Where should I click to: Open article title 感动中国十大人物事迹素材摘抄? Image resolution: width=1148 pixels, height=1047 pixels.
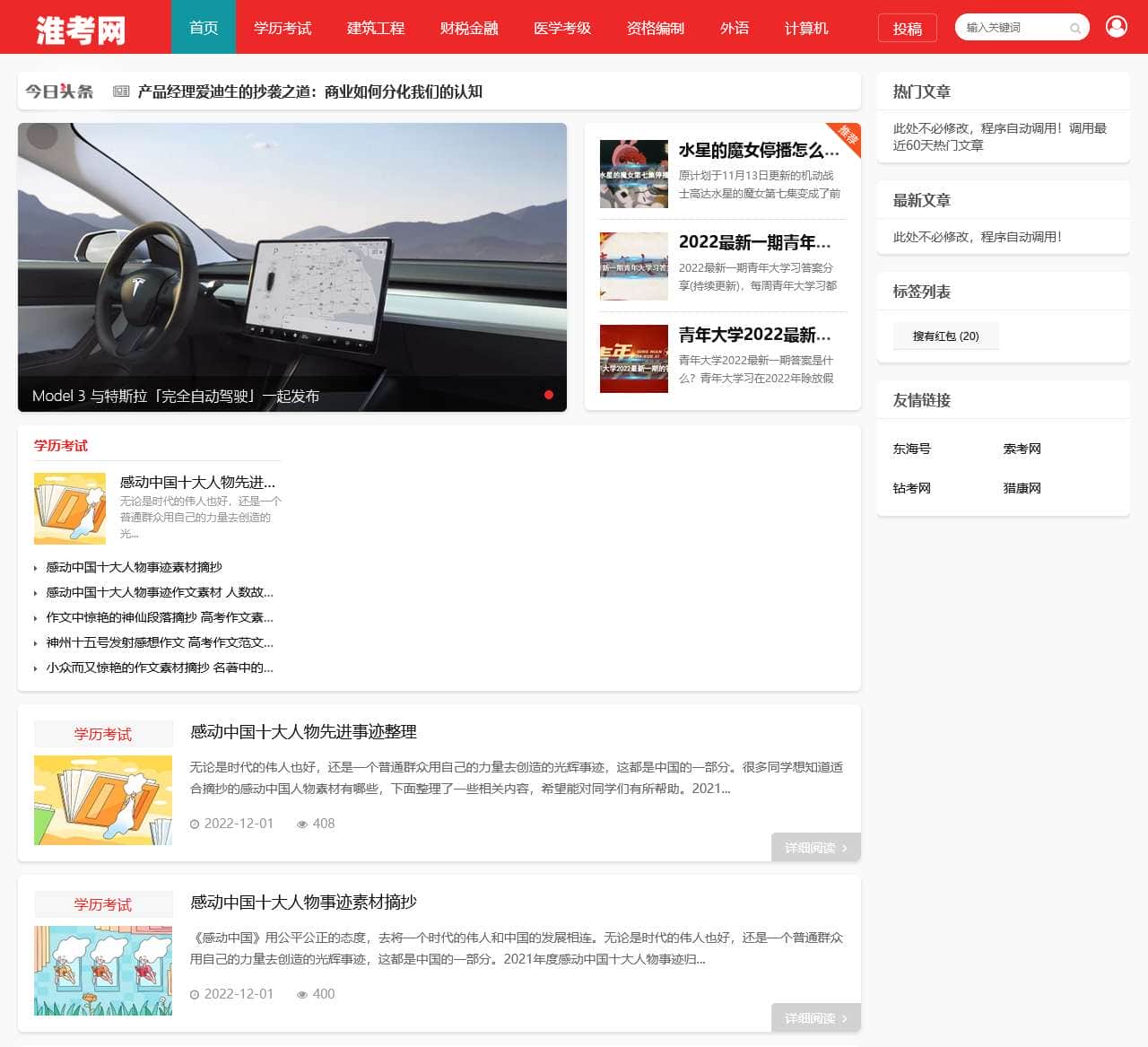tap(303, 903)
